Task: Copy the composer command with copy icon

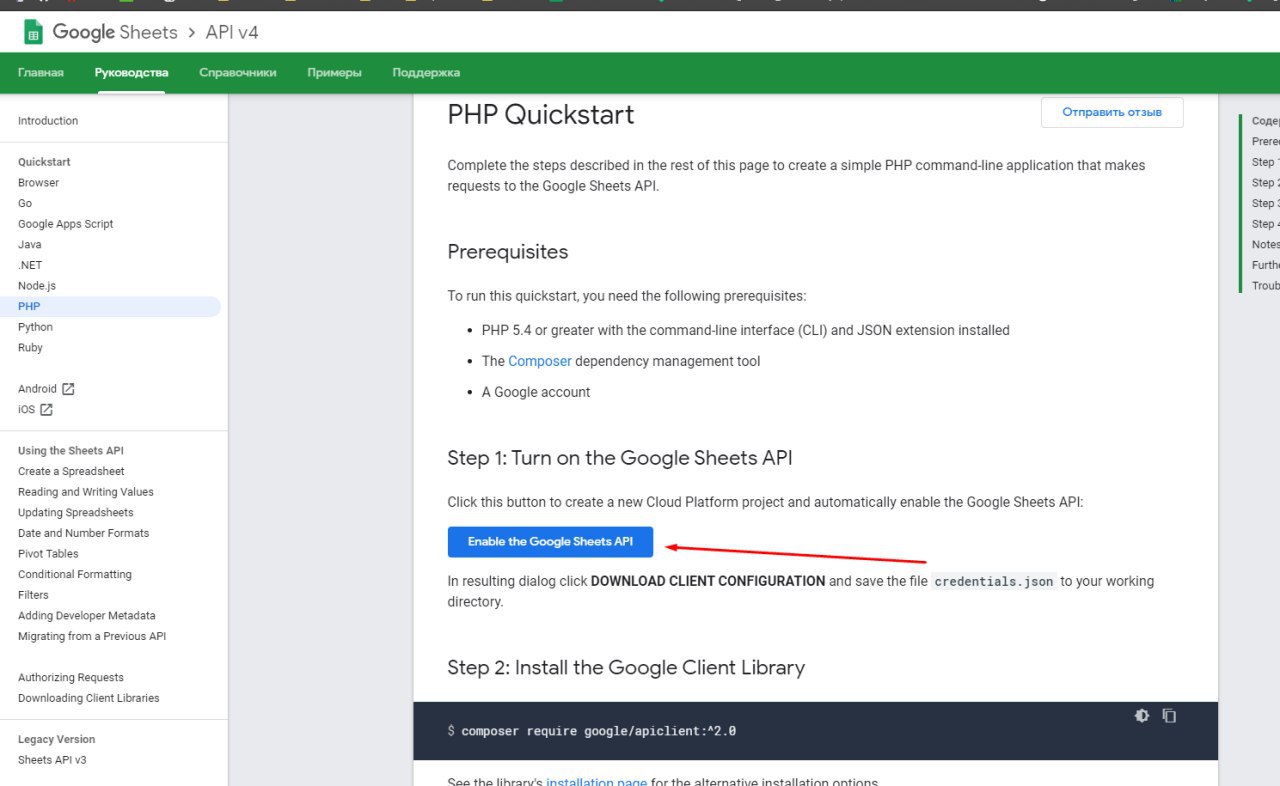Action: 1169,716
